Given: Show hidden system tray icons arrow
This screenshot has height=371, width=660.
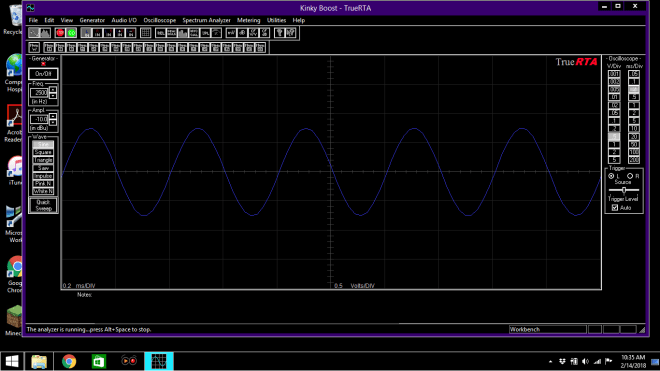Looking at the screenshot, I should click(551, 361).
